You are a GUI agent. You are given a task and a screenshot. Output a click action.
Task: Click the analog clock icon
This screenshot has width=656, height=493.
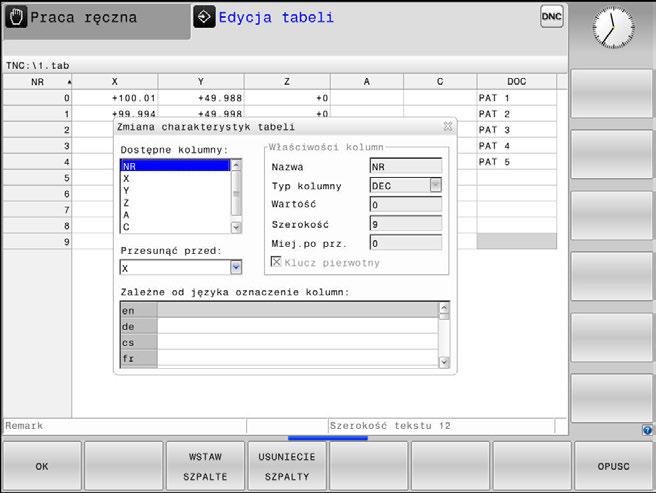pyautogui.click(x=613, y=28)
